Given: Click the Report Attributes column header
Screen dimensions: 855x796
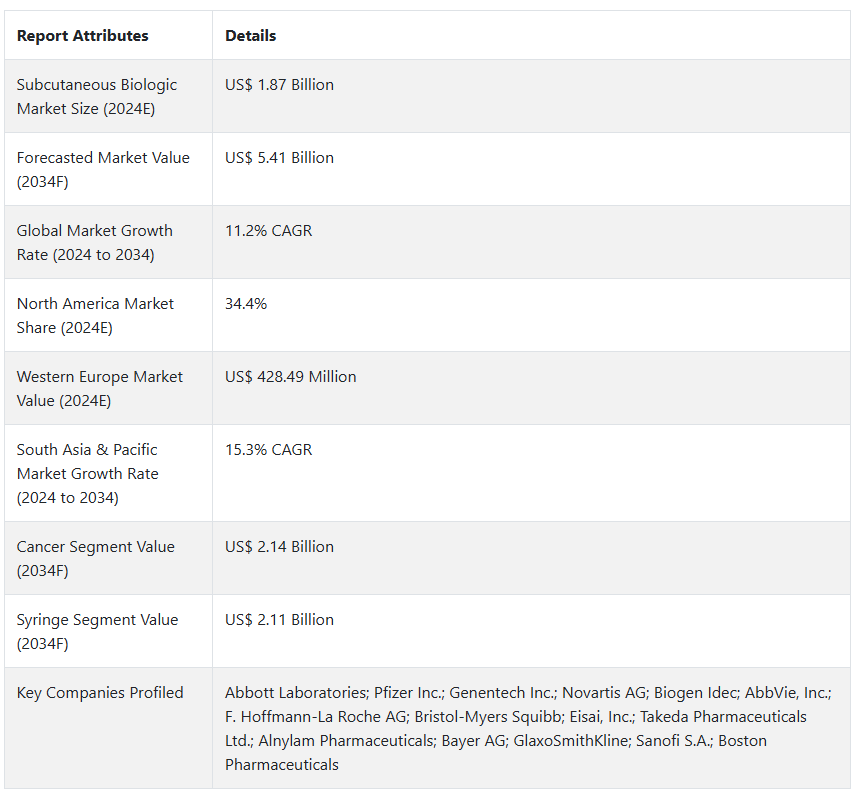Looking at the screenshot, I should pos(82,36).
